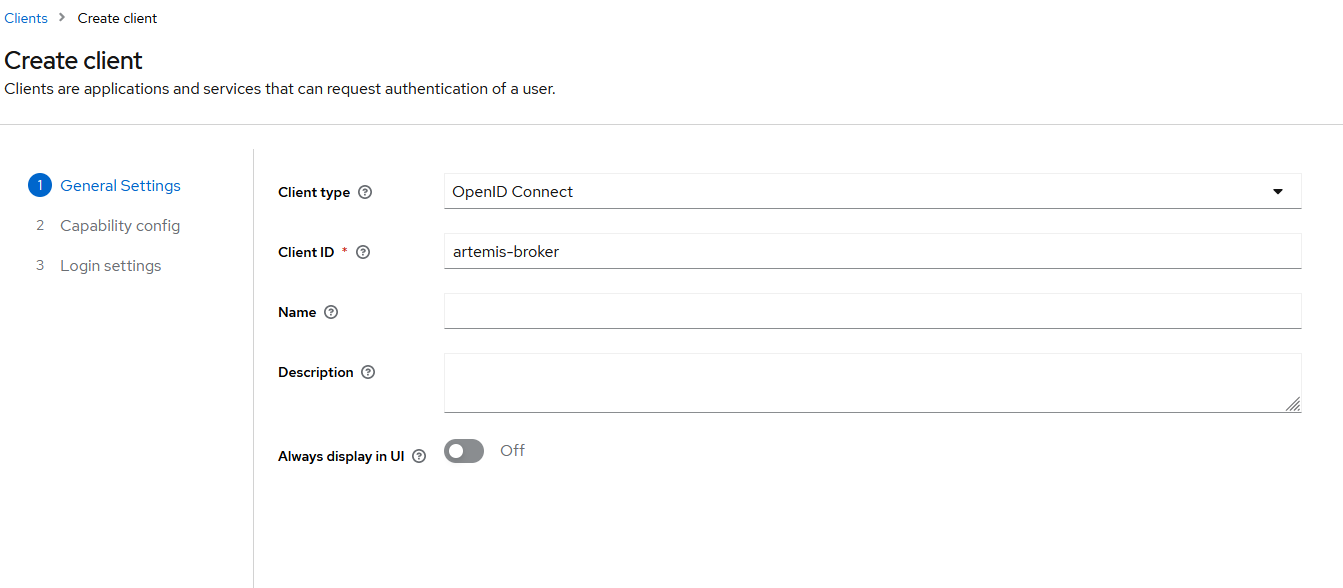1343x588 pixels.
Task: Select the artemis-broker Client ID field
Action: [x=872, y=251]
